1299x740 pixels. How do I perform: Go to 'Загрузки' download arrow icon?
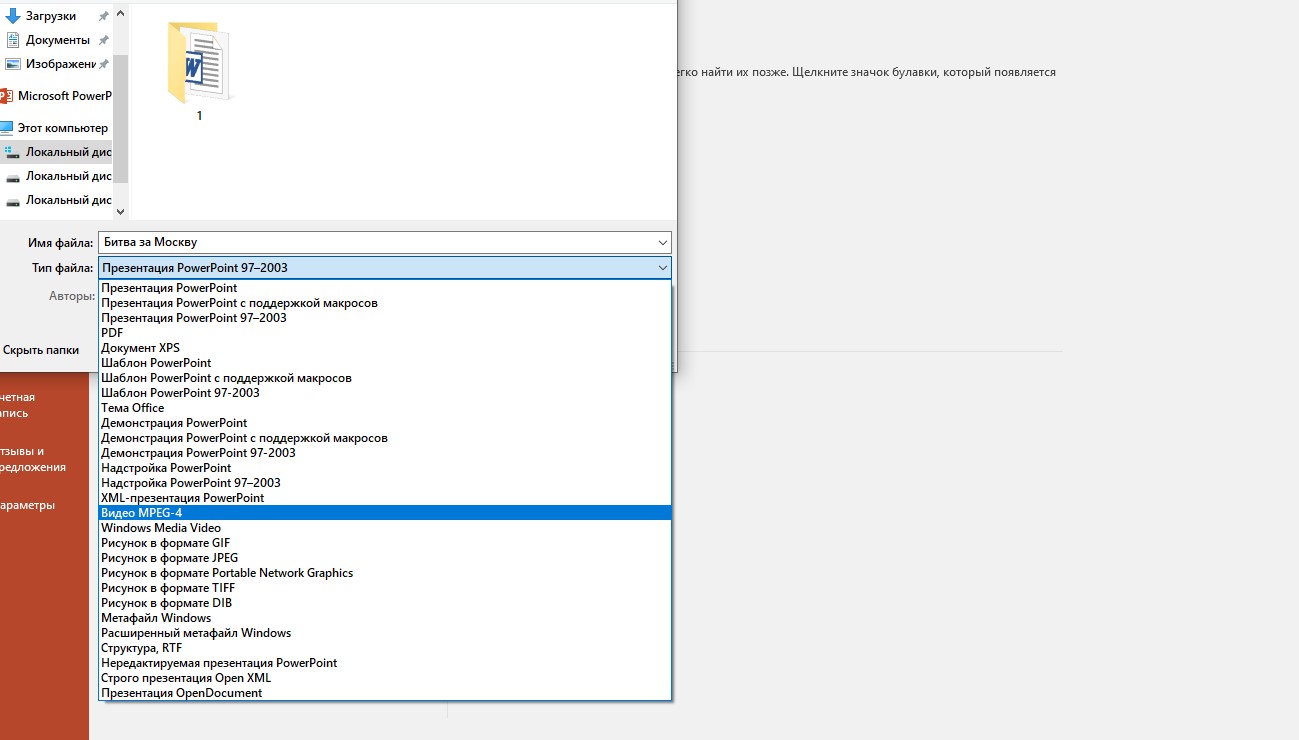pyautogui.click(x=13, y=16)
